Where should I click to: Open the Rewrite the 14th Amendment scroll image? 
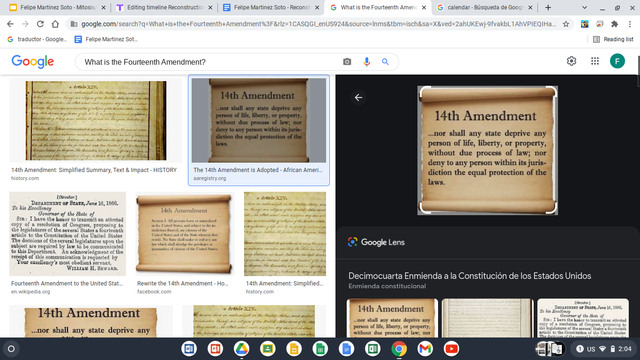point(184,234)
